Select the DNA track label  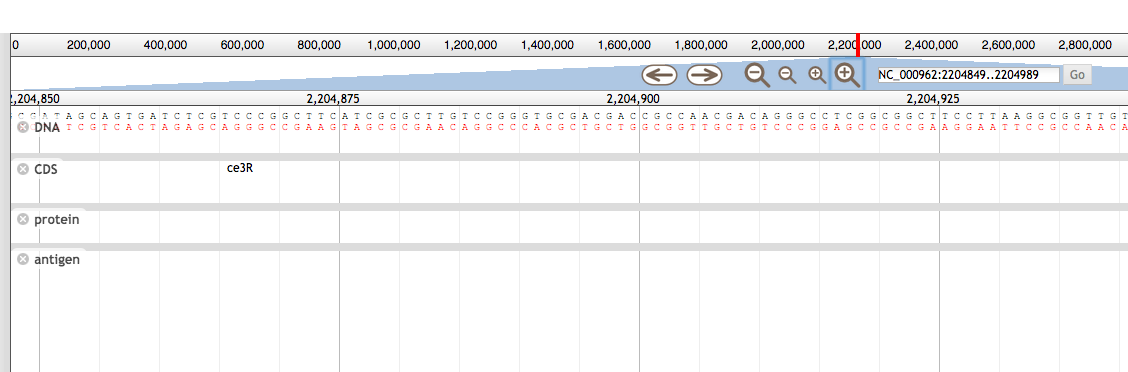47,127
